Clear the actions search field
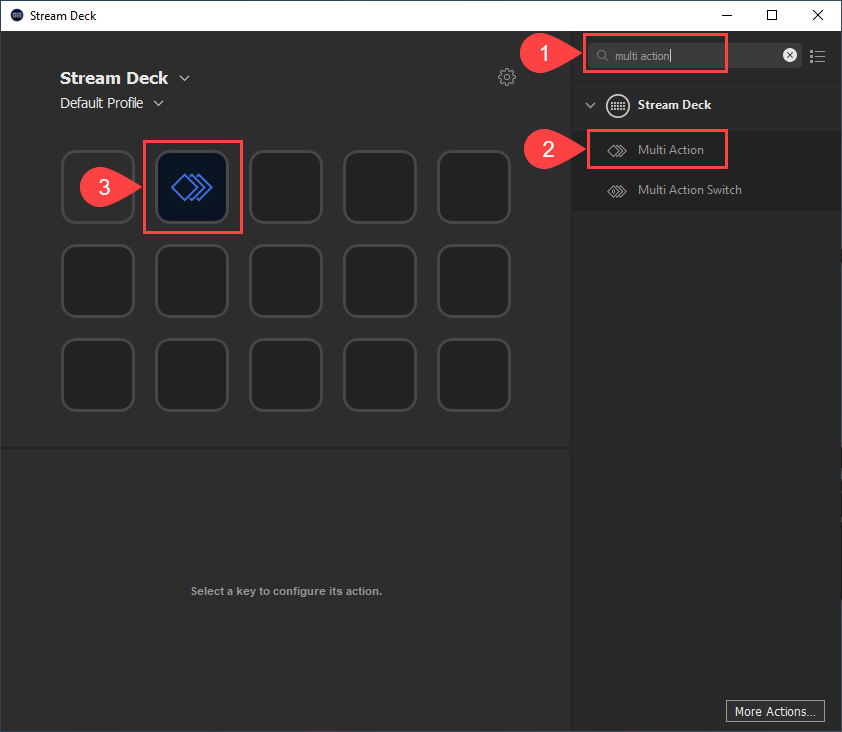Screen dimensions: 842x732 coord(789,55)
